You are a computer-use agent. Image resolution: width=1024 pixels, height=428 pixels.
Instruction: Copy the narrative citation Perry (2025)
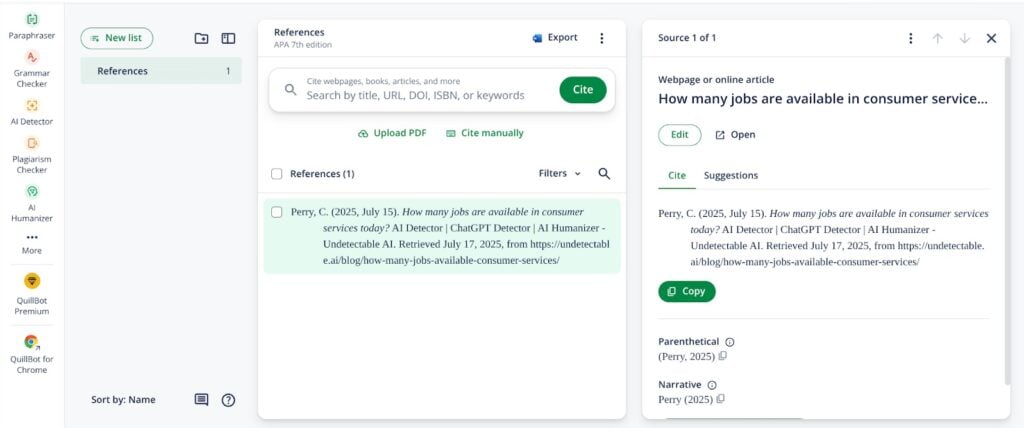pos(720,399)
